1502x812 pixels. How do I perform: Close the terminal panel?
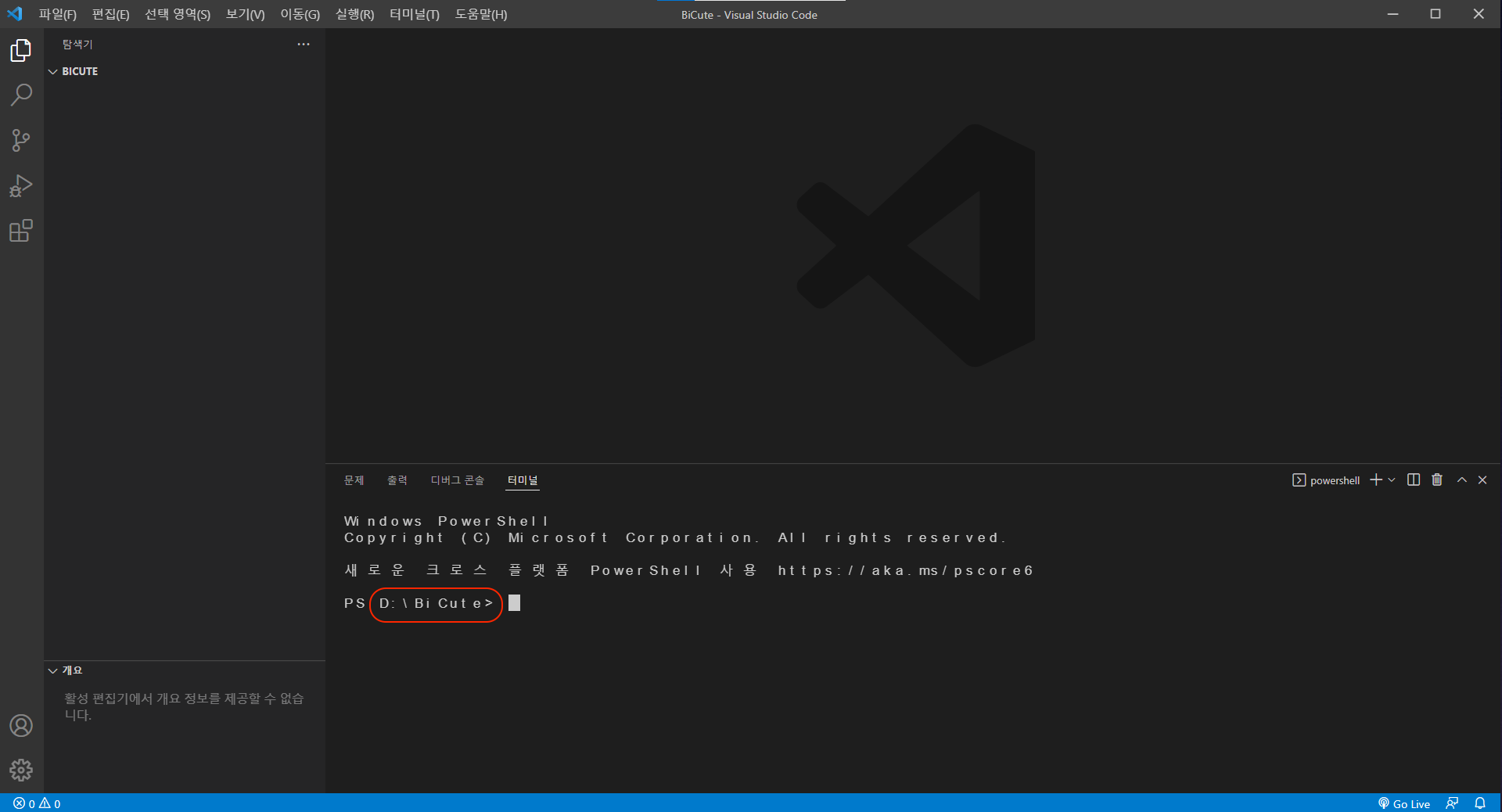pos(1482,480)
